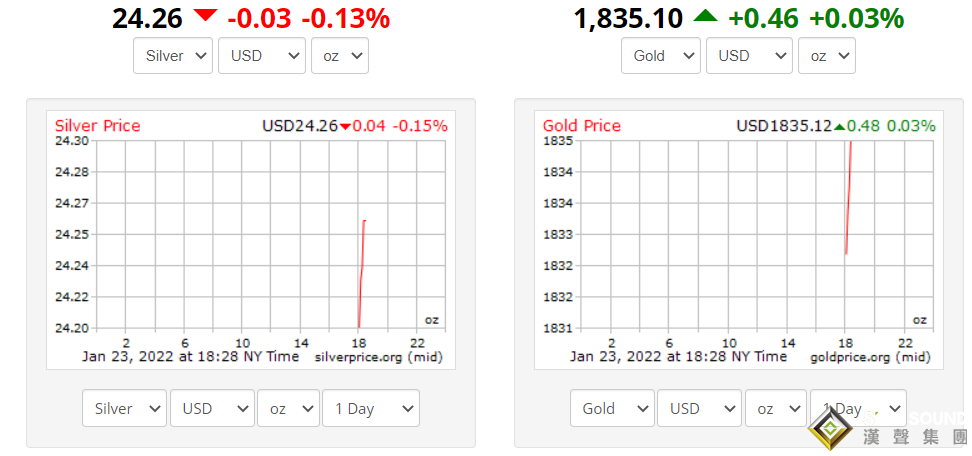Click the red down arrow beside 24.26
The width and height of the screenshot is (972, 456).
pyautogui.click(x=205, y=16)
